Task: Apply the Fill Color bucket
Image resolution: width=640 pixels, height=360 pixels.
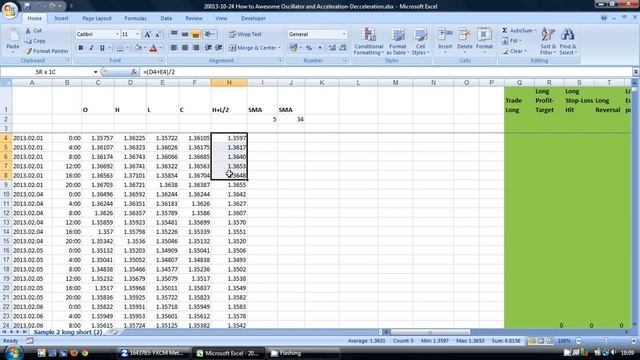Action: pos(138,48)
